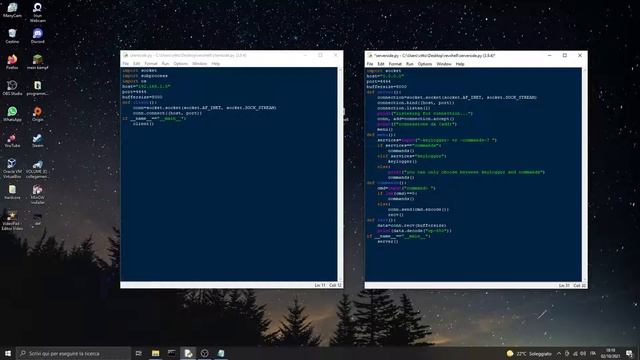Open Run menu in clientside.py window

(165, 64)
